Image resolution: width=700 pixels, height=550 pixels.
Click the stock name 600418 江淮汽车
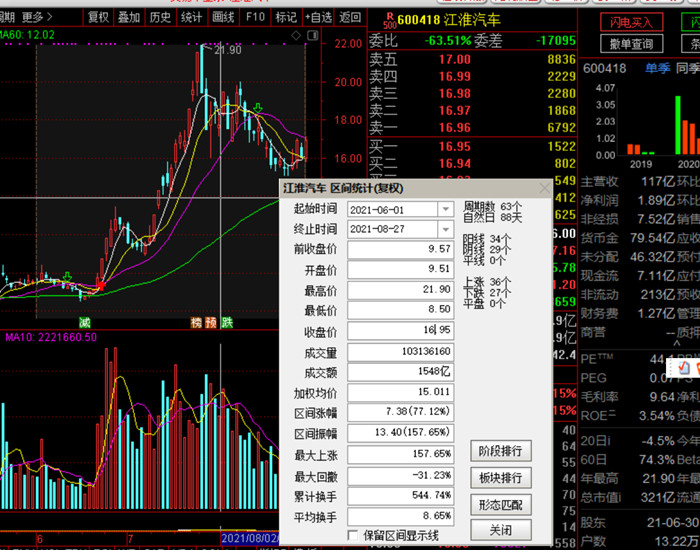point(449,21)
